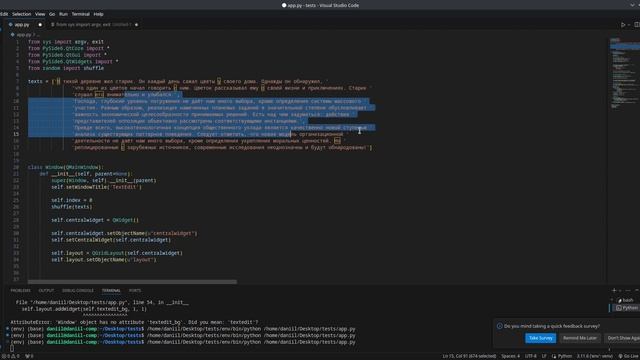Click the terminal input cursor line
Image resolution: width=640 pixels, height=360 pixels.
[x=12, y=349]
